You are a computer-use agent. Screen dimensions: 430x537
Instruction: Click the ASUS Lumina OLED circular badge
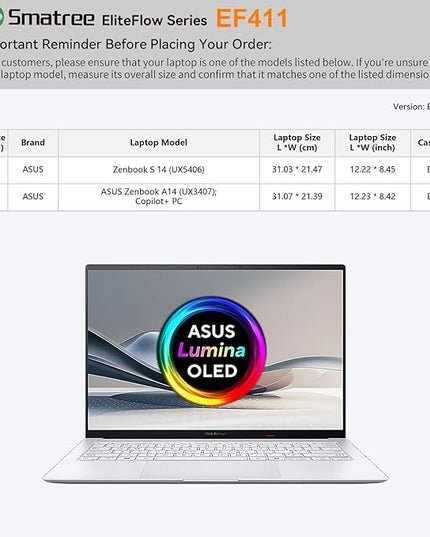(212, 351)
